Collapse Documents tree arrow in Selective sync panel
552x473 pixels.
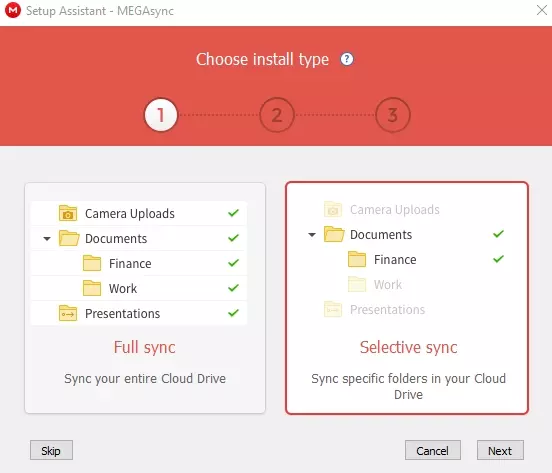(x=312, y=235)
